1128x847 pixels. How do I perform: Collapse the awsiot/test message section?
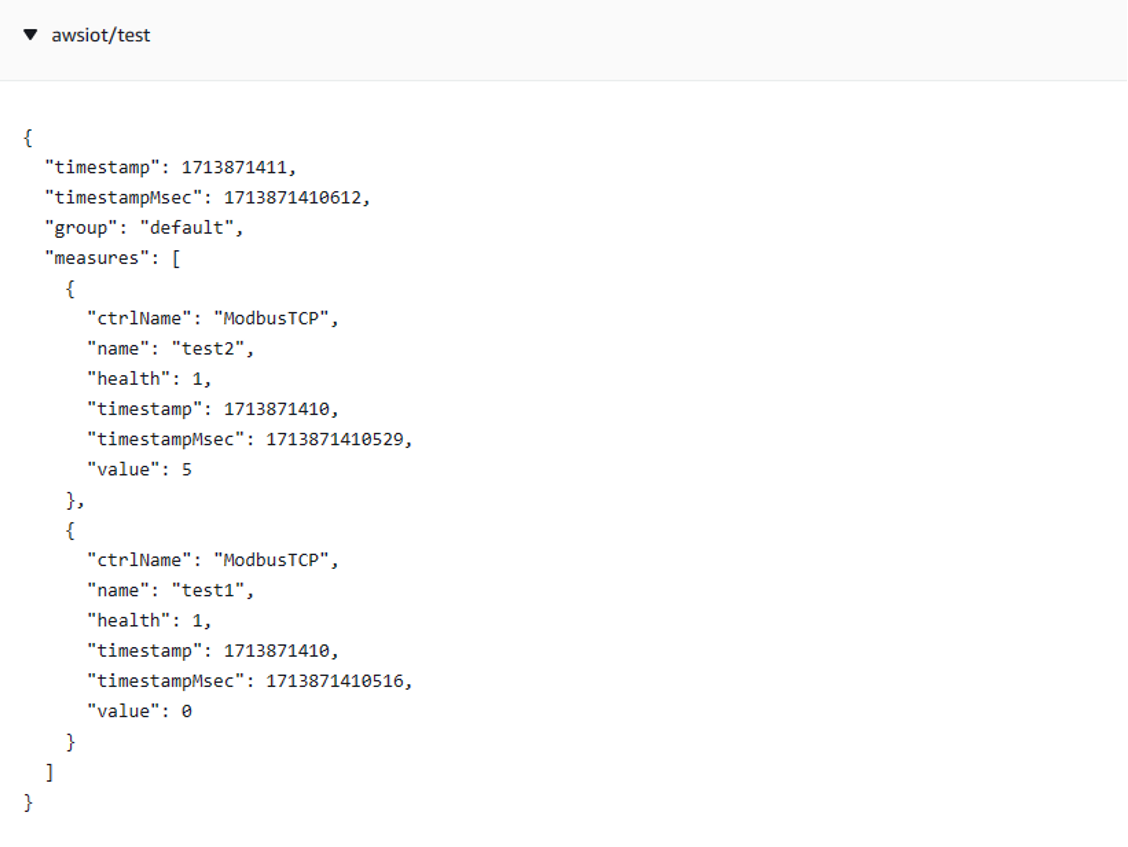[30, 35]
